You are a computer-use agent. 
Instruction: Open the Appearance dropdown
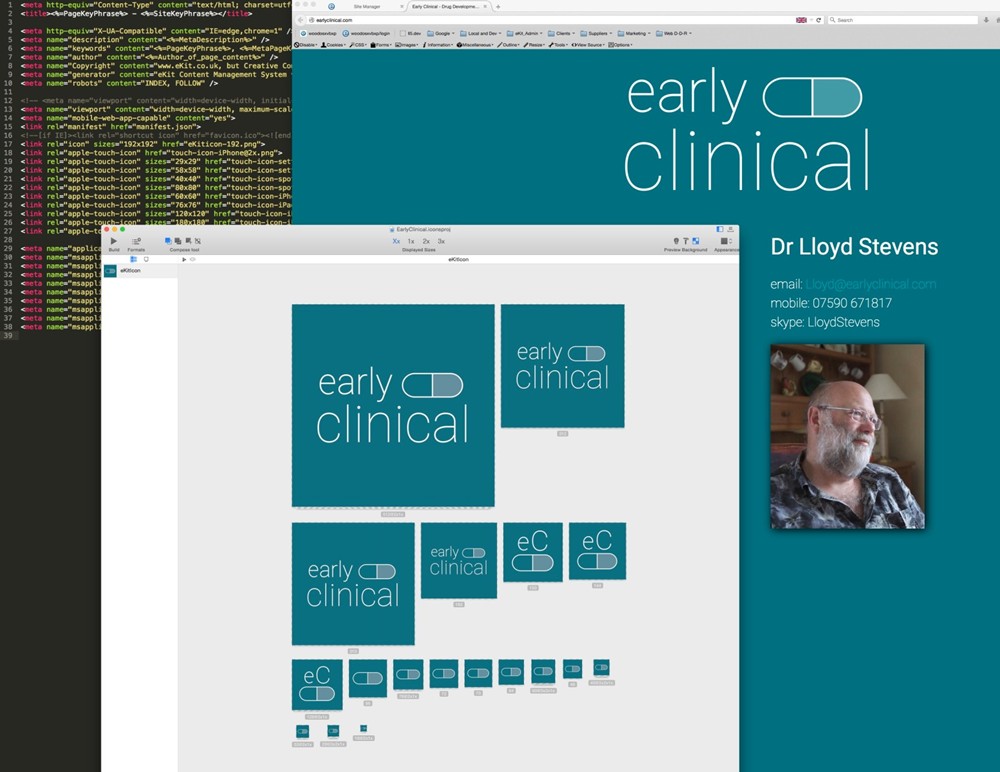point(726,241)
